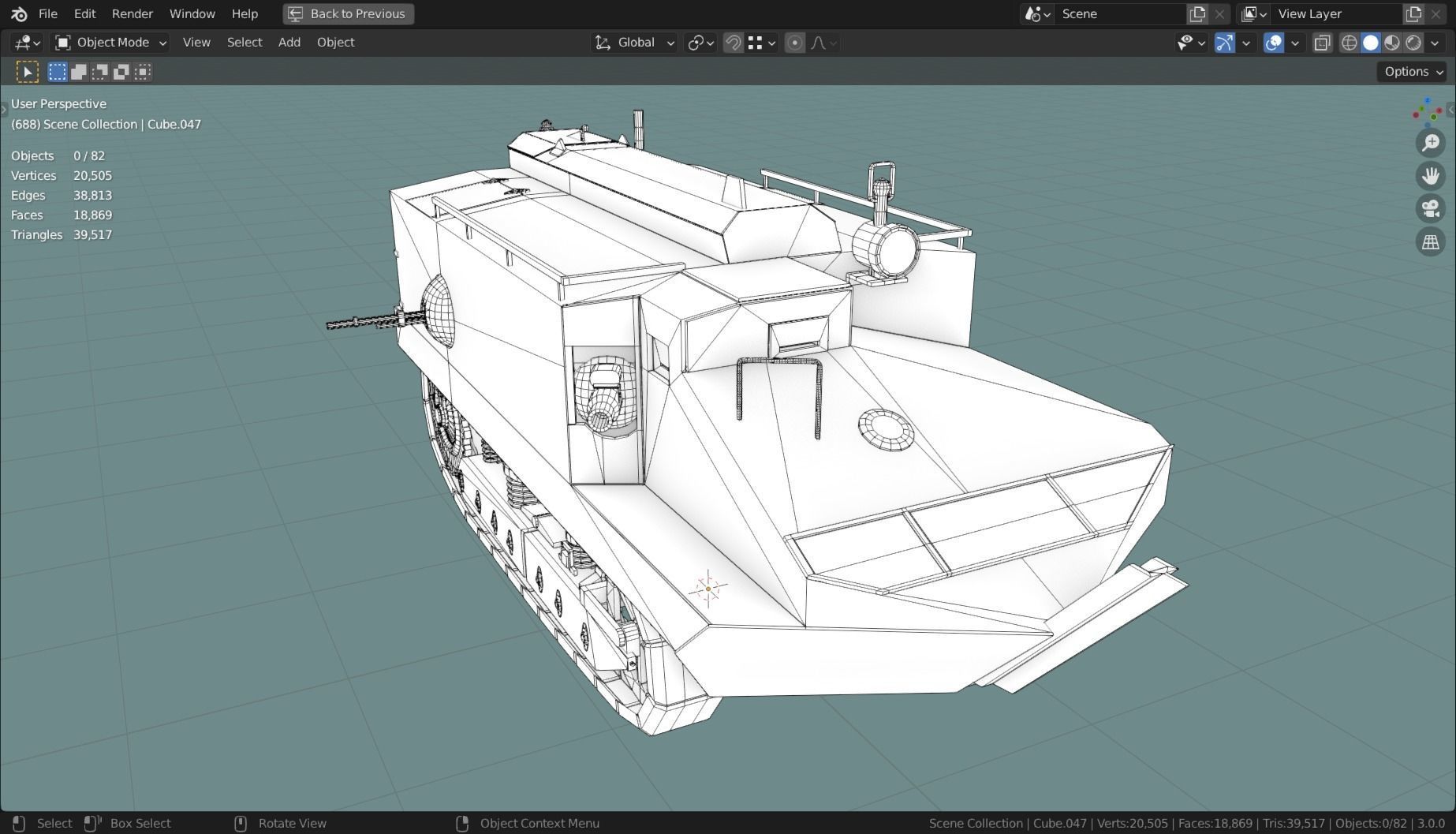
Task: Choose the Set New Selection mode icon
Action: click(x=58, y=72)
